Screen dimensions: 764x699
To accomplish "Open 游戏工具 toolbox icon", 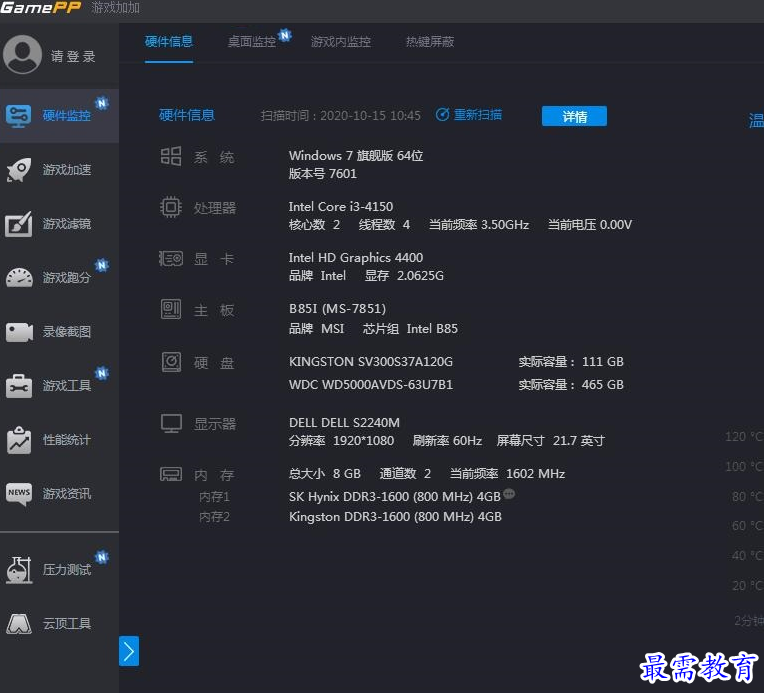I will point(19,386).
